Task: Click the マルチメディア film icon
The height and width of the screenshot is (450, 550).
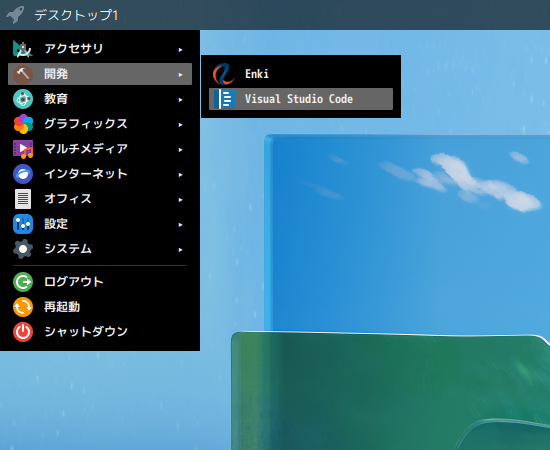Action: point(23,149)
